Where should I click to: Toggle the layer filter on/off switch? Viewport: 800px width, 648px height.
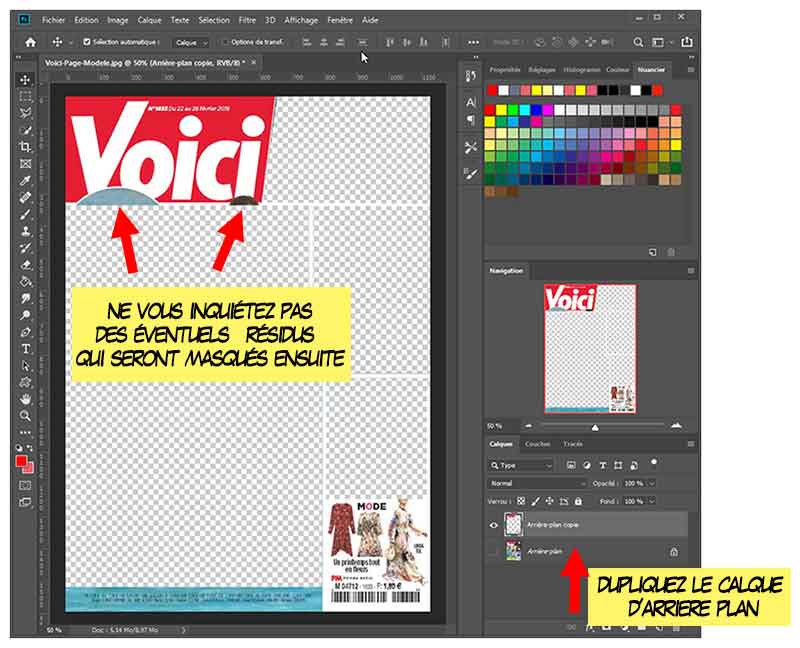coord(654,463)
